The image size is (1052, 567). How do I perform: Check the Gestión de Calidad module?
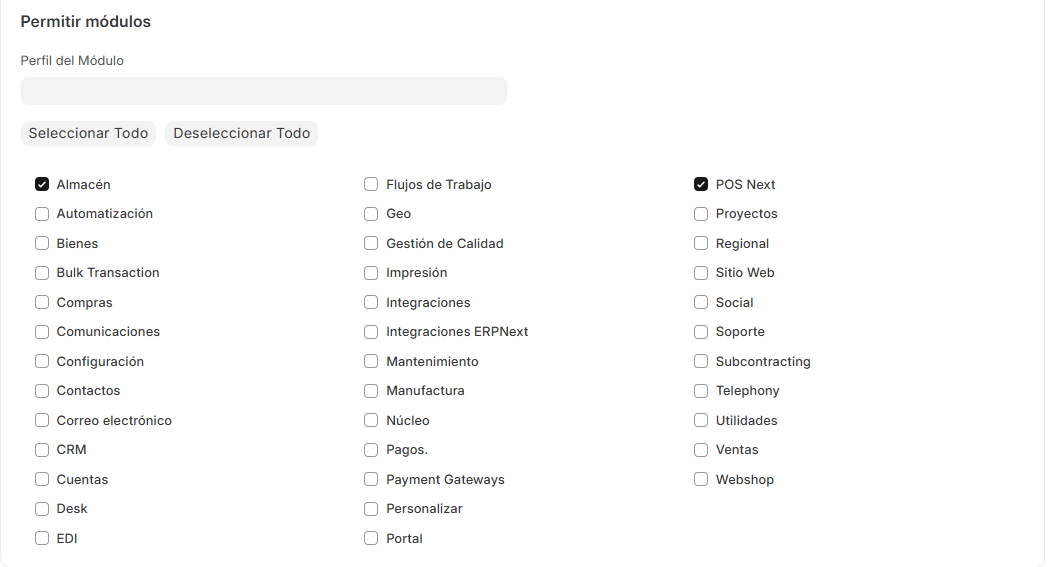point(371,244)
